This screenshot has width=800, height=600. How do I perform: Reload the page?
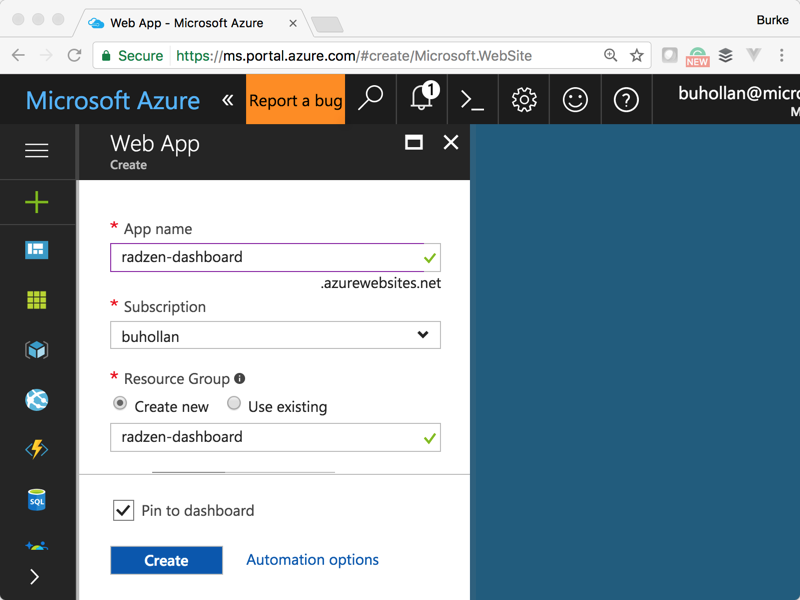74,55
